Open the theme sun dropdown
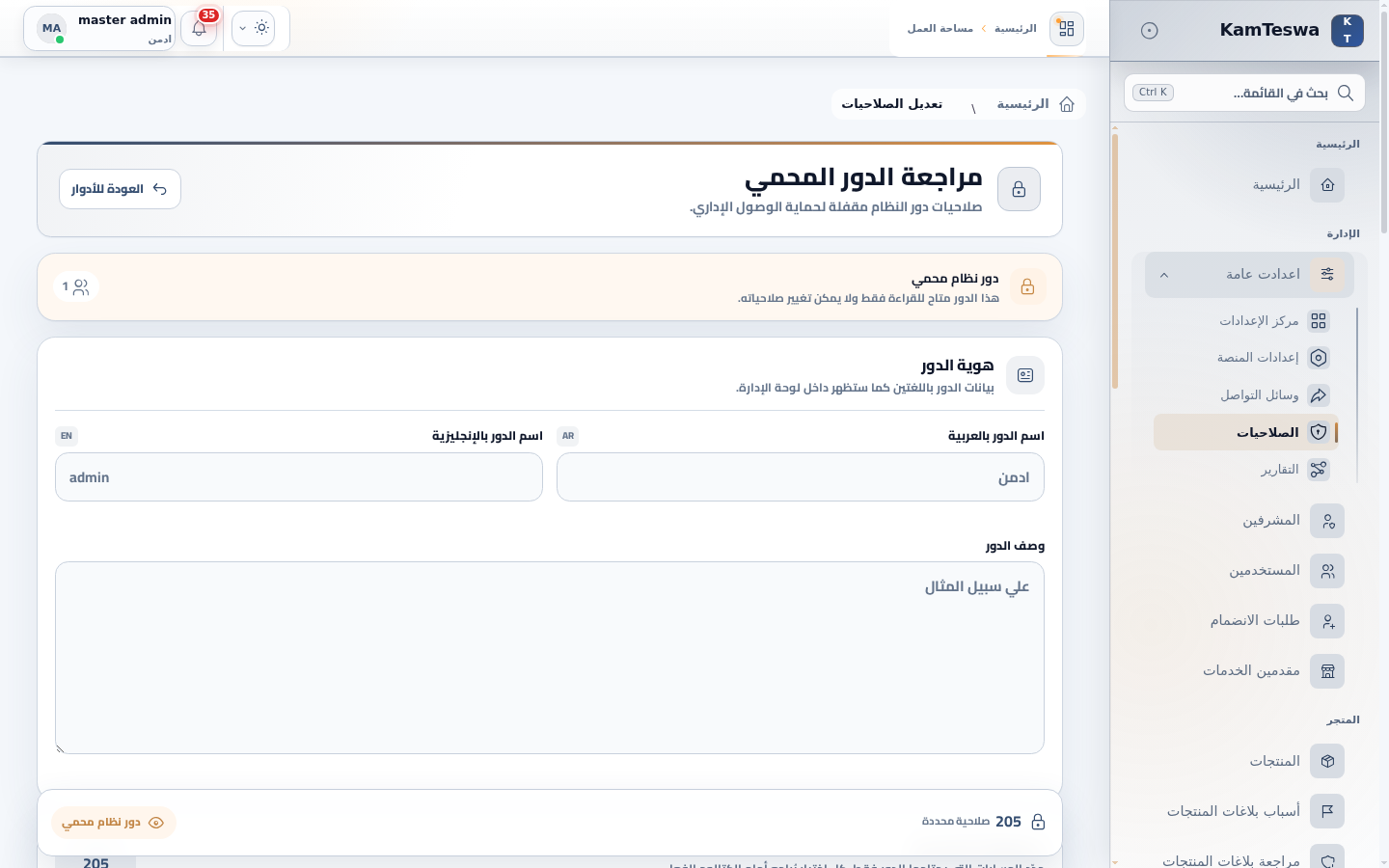Image resolution: width=1389 pixels, height=868 pixels. point(253,29)
